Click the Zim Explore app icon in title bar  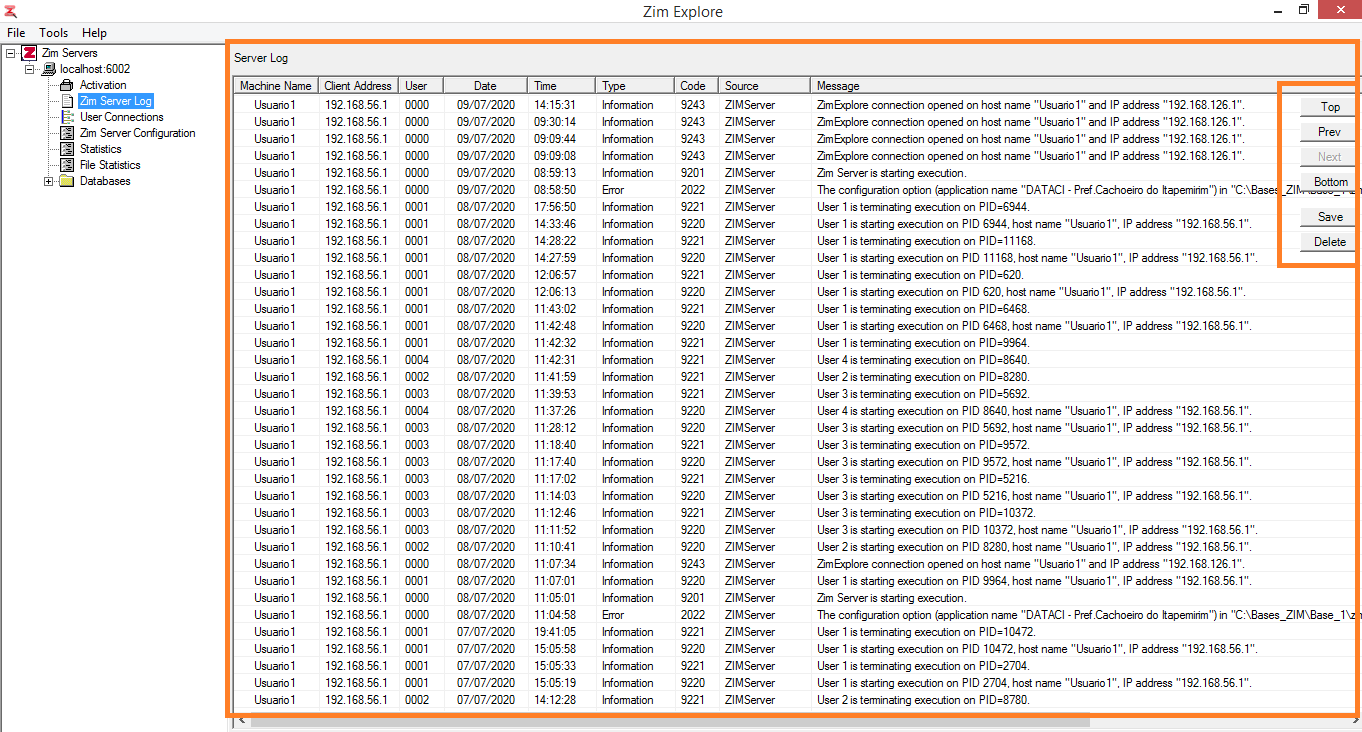(x=11, y=12)
